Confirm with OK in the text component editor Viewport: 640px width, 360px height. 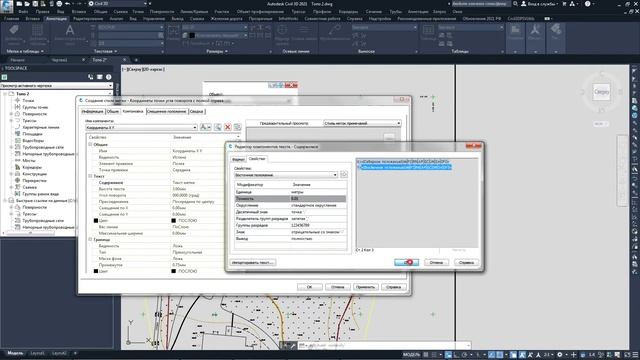tap(407, 262)
